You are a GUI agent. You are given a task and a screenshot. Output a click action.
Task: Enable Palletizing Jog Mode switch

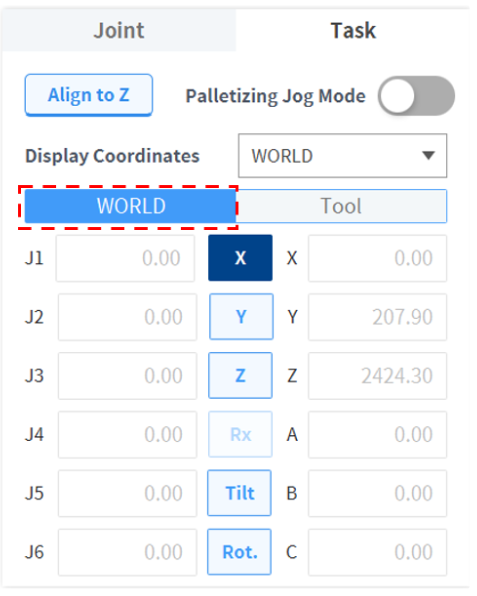point(416,96)
